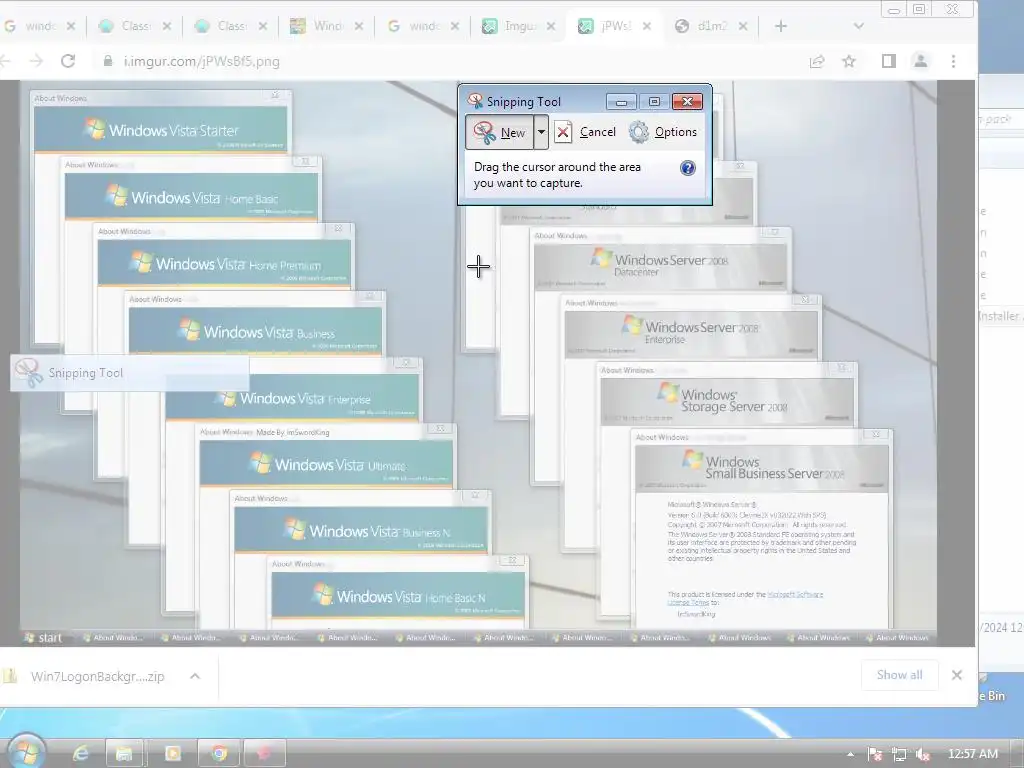Bookmark this page with the star

848,61
